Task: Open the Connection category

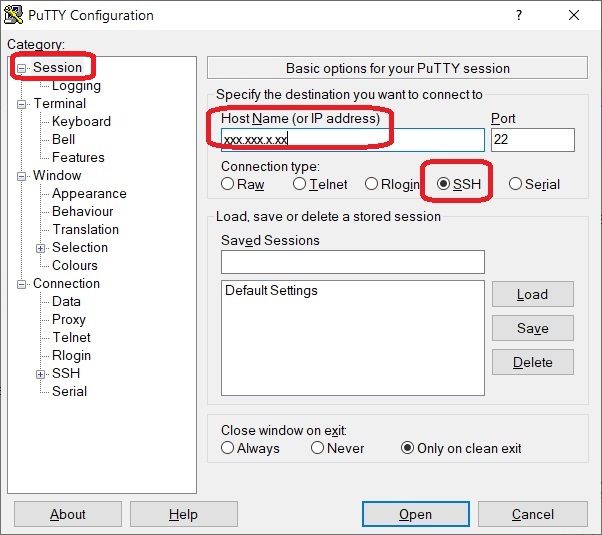Action: 66,283
